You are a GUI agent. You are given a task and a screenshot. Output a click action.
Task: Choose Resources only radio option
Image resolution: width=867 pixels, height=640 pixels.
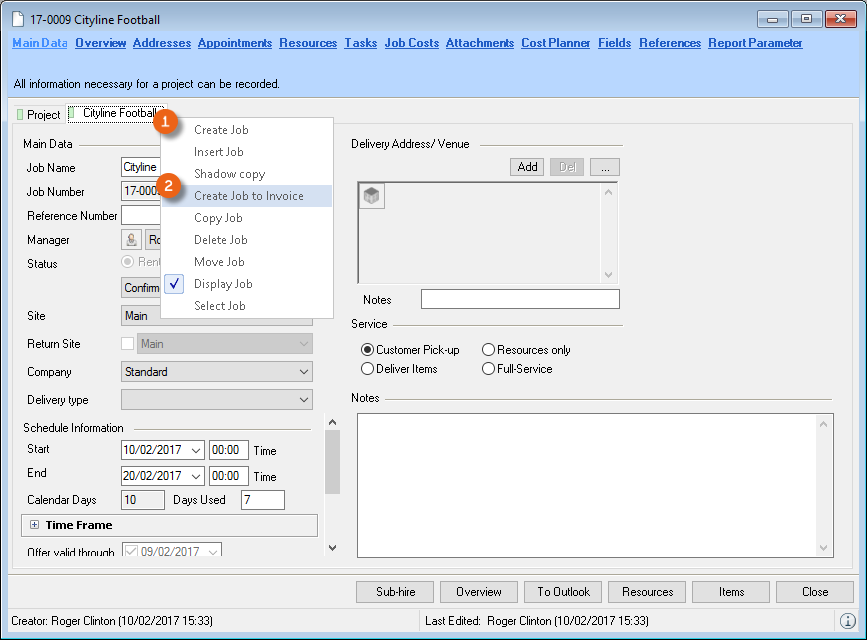point(488,350)
